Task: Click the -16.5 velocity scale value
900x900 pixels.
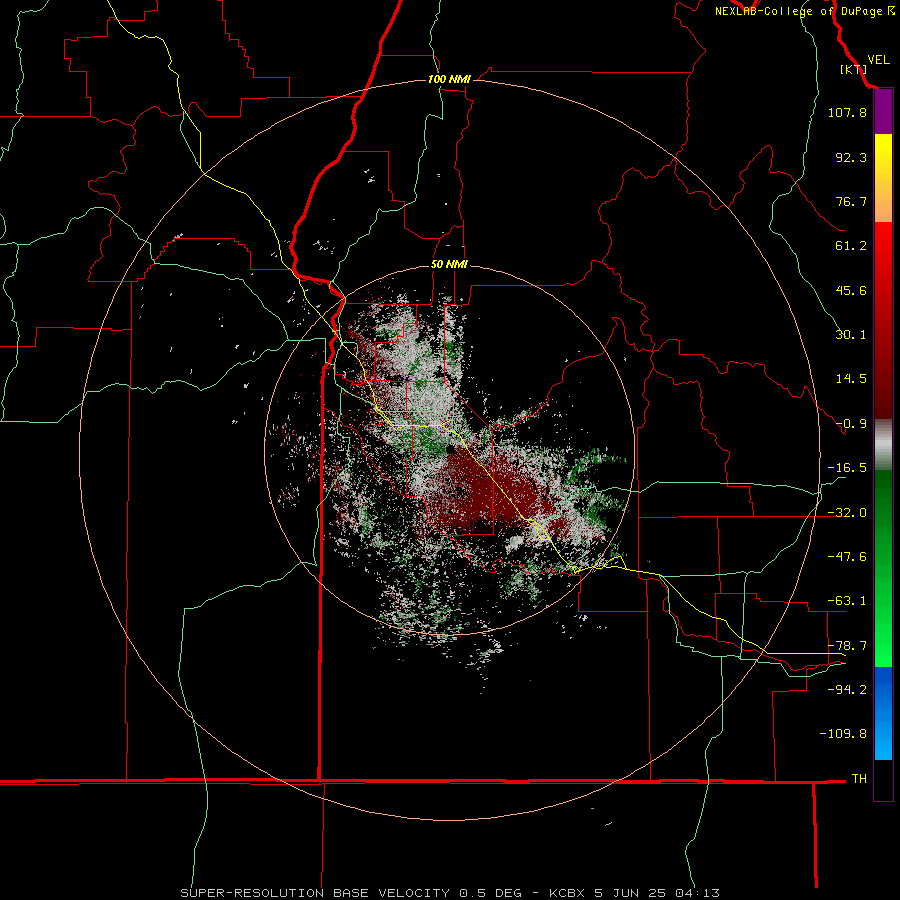Action: click(847, 468)
